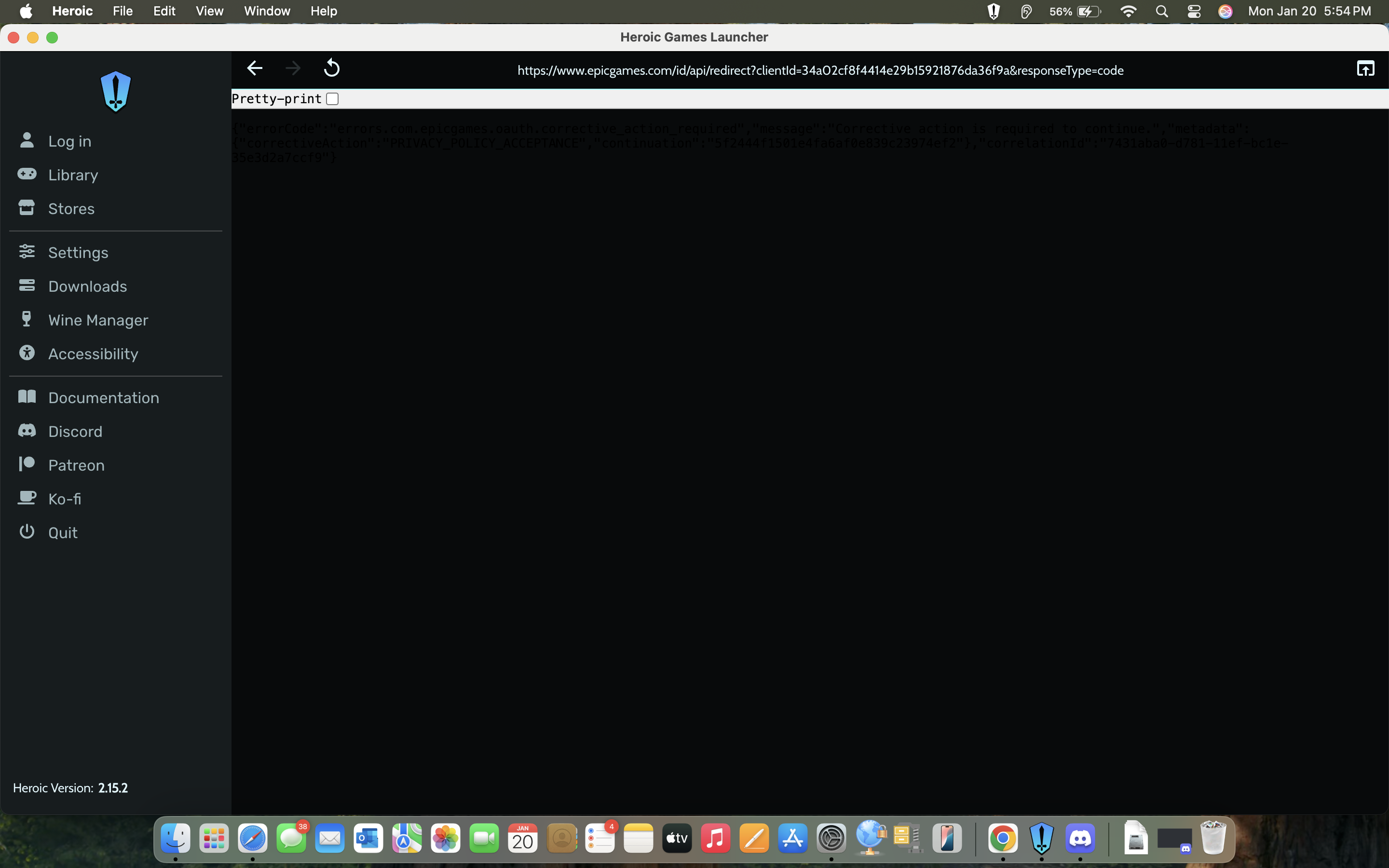Open Heroic Settings
The image size is (1389, 868).
(78, 252)
